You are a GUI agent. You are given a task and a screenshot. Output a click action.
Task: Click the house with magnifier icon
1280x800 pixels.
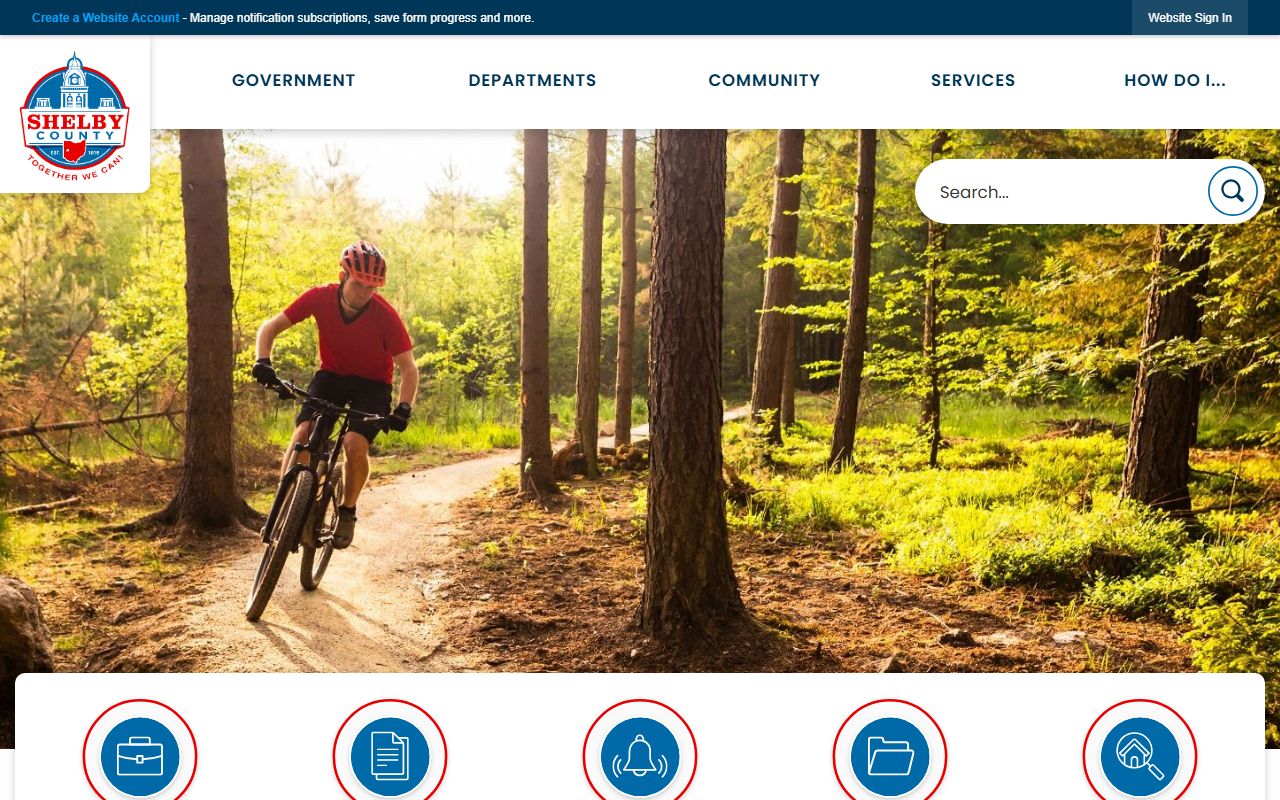(x=1140, y=756)
